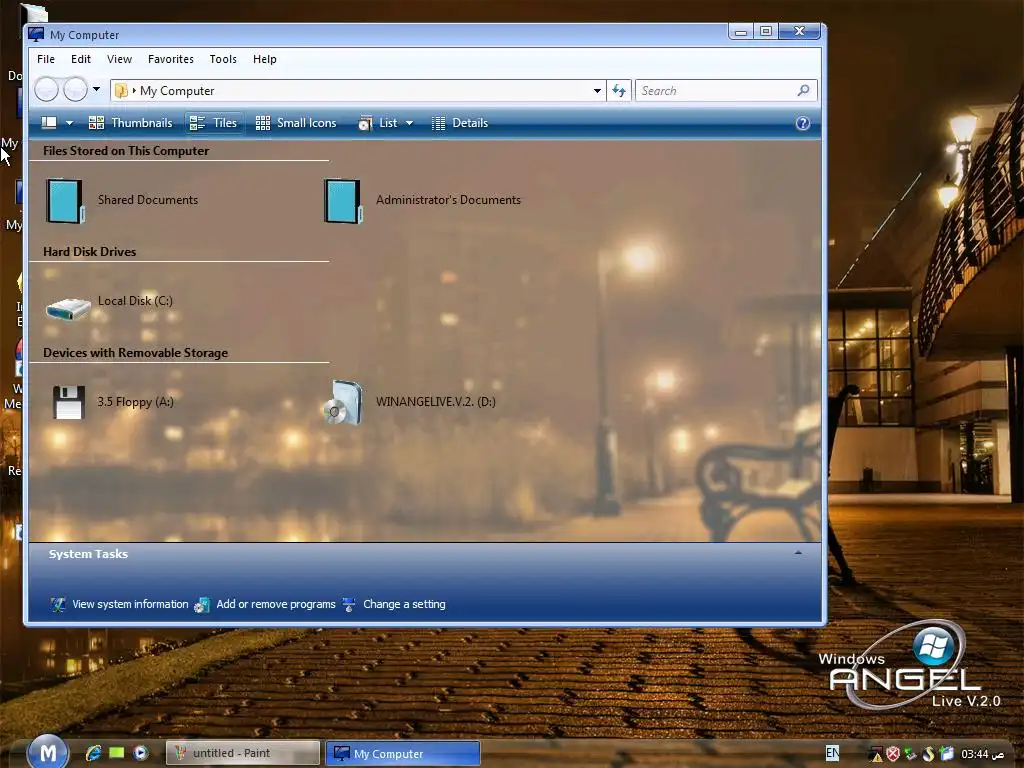
Task: Open the Edit menu
Action: point(81,59)
